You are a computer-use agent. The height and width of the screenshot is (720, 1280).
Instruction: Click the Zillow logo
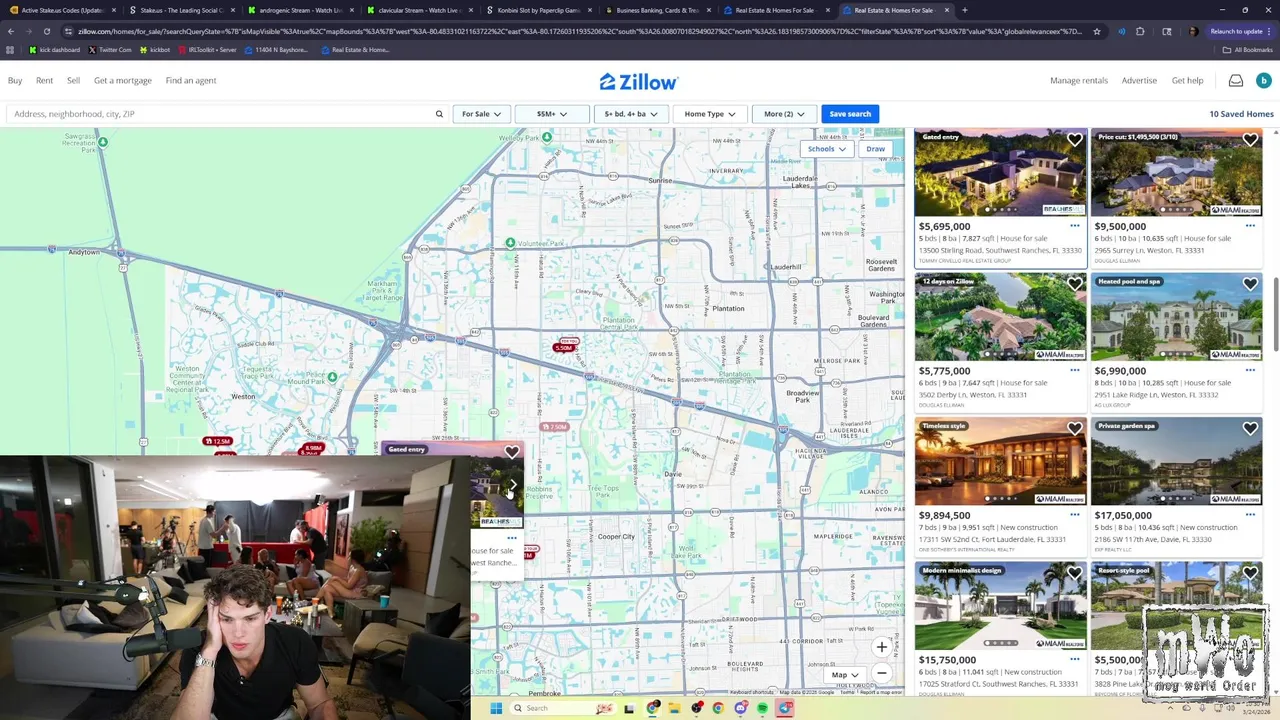[x=639, y=82]
